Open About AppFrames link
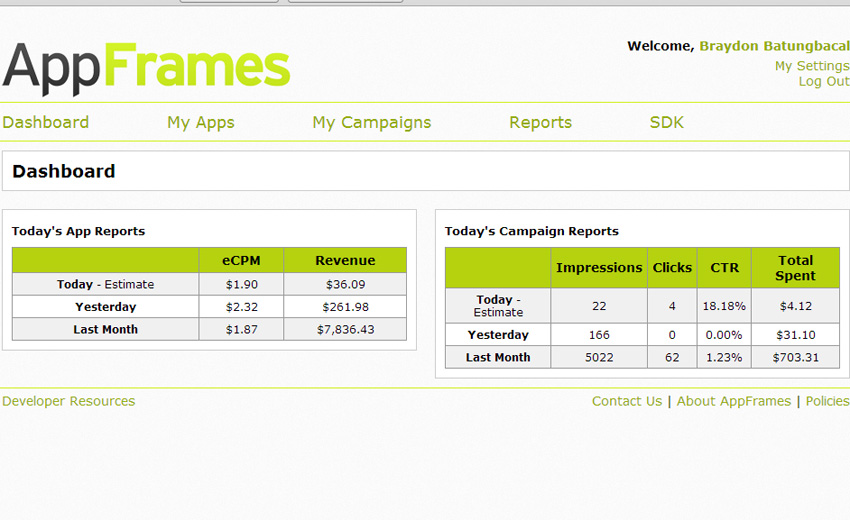Image resolution: width=850 pixels, height=520 pixels. [733, 401]
